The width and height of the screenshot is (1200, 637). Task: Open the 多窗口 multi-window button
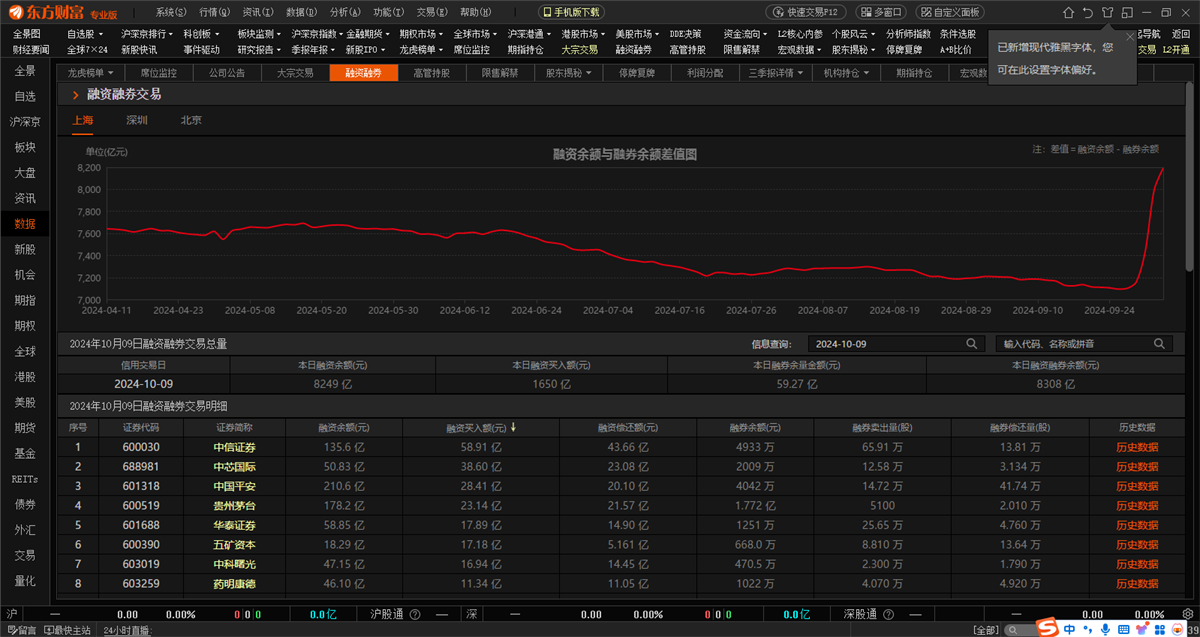880,12
